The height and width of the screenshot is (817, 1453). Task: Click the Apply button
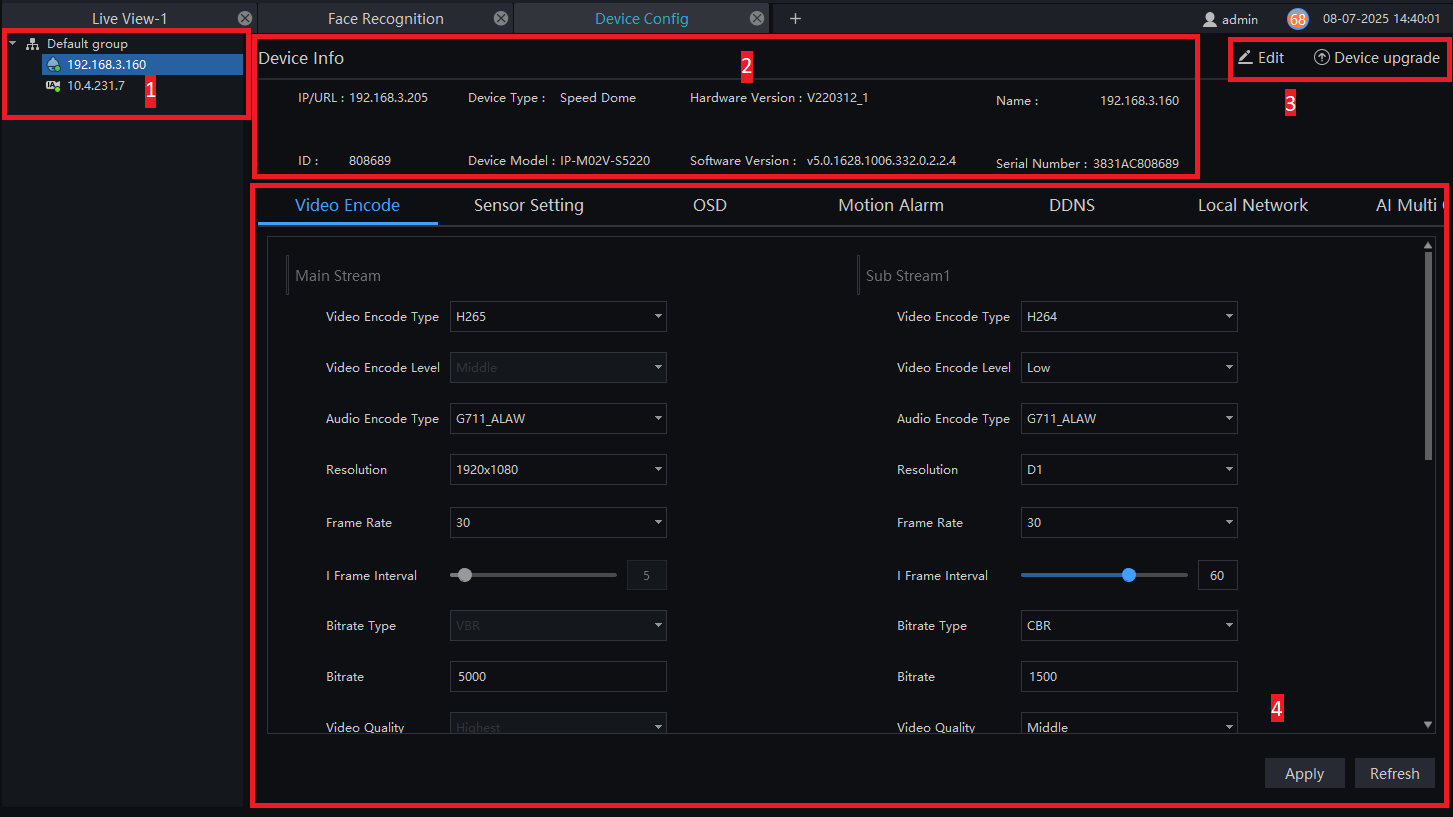[x=1304, y=774]
